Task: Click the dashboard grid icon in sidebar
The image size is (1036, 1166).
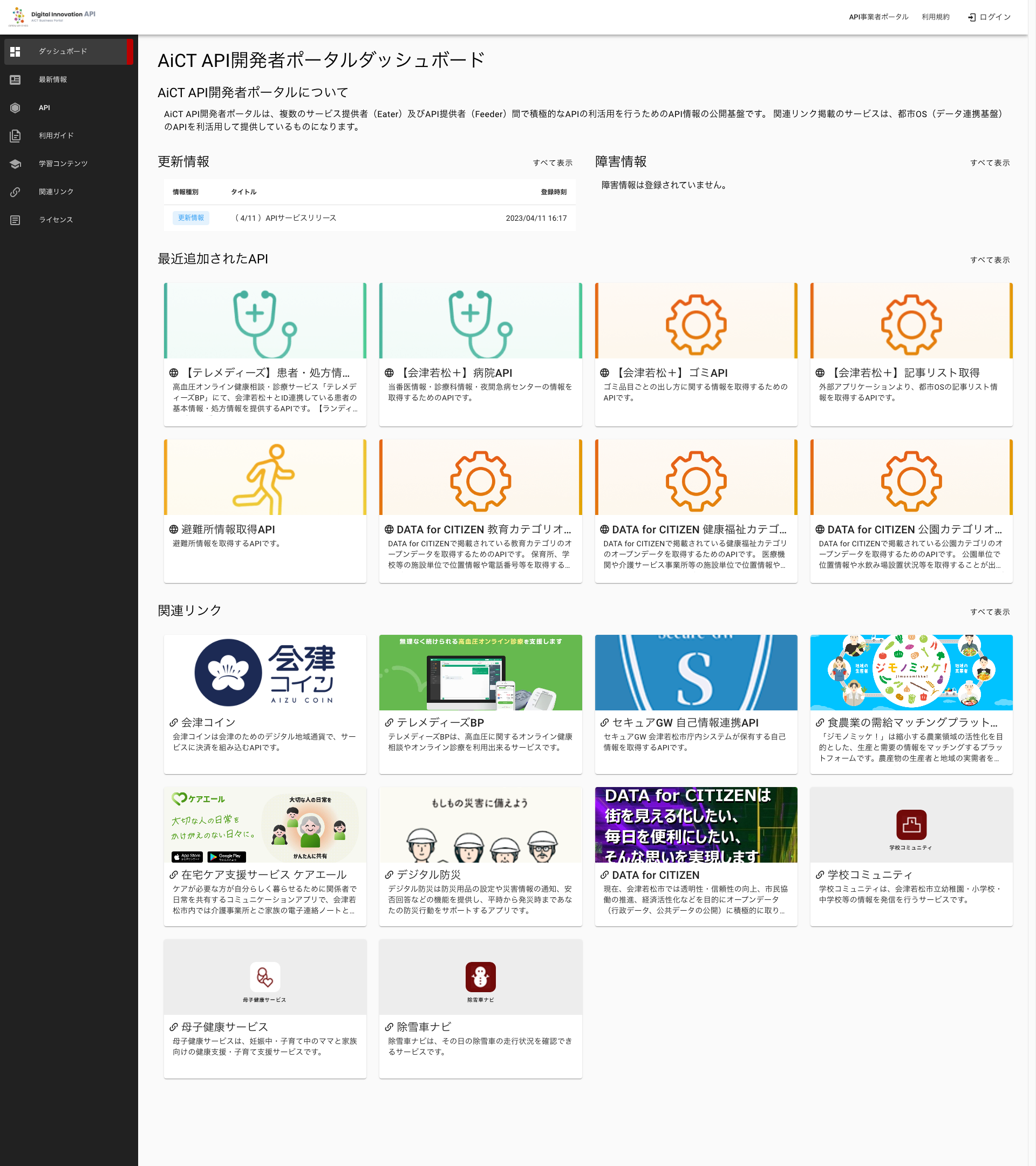Action: tap(16, 51)
